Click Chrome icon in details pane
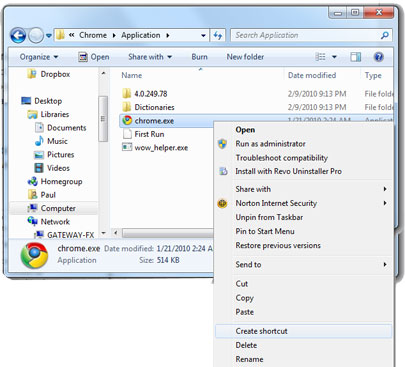This screenshot has height=367, width=405. point(34,255)
